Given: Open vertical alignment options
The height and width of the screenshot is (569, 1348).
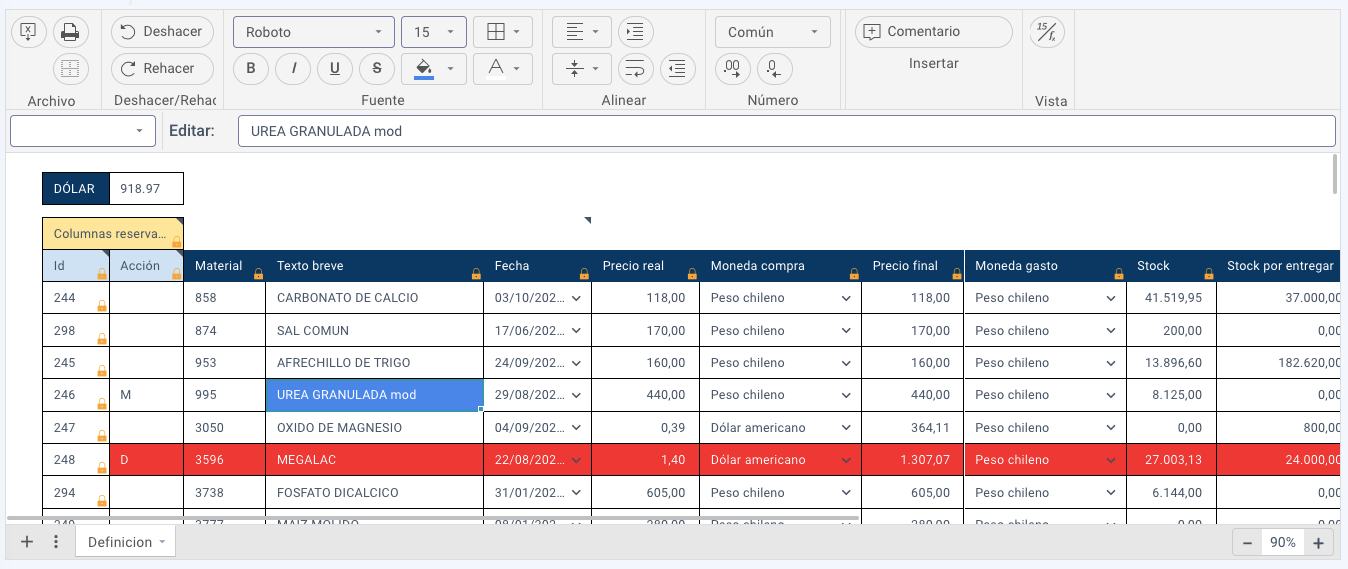Looking at the screenshot, I should tap(582, 69).
